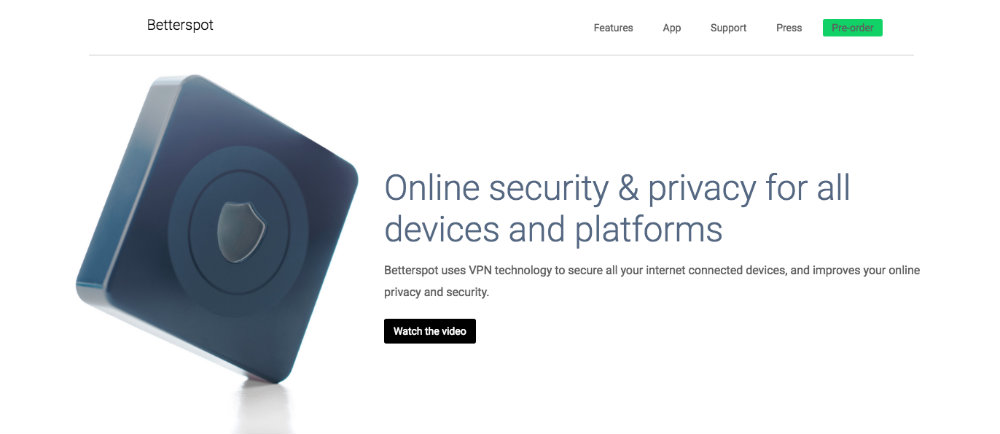This screenshot has width=1000, height=434.
Task: Open the Features navigation link
Action: (613, 28)
